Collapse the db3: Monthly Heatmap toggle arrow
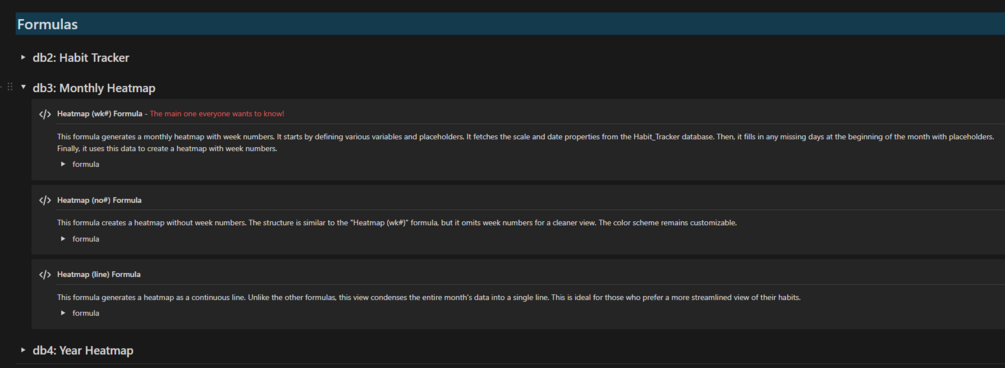Image resolution: width=1005 pixels, height=368 pixels. point(24,87)
